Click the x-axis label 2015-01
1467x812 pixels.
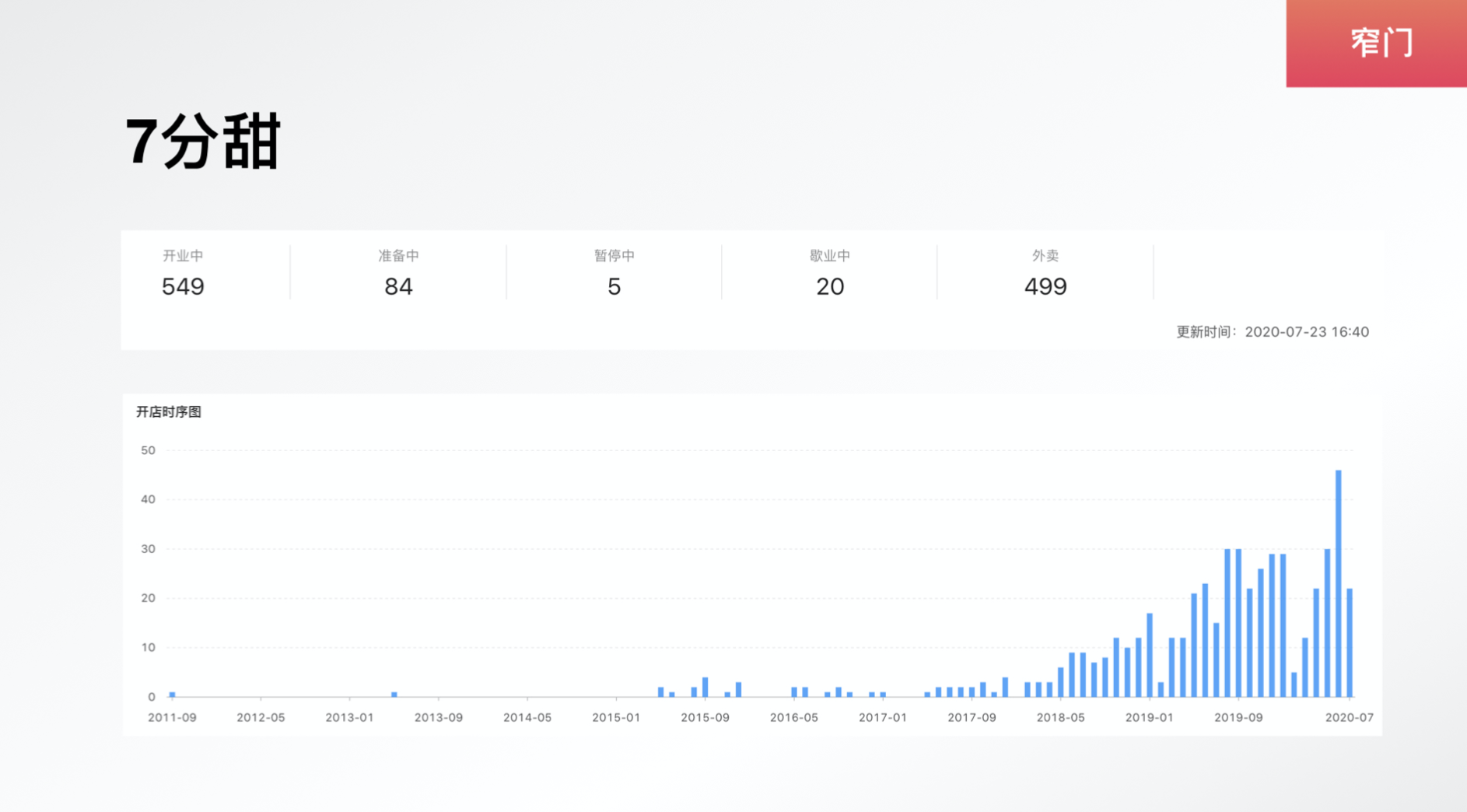616,717
